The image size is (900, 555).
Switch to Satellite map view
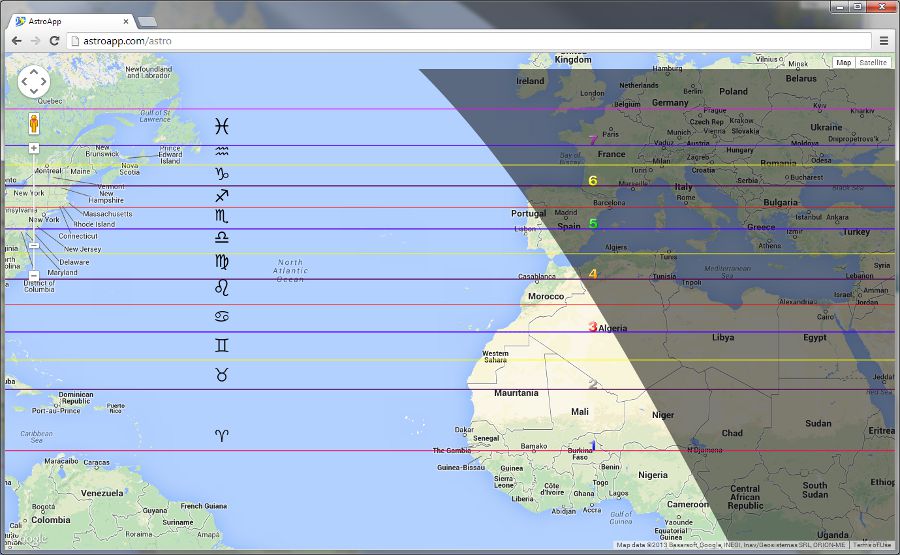[872, 62]
